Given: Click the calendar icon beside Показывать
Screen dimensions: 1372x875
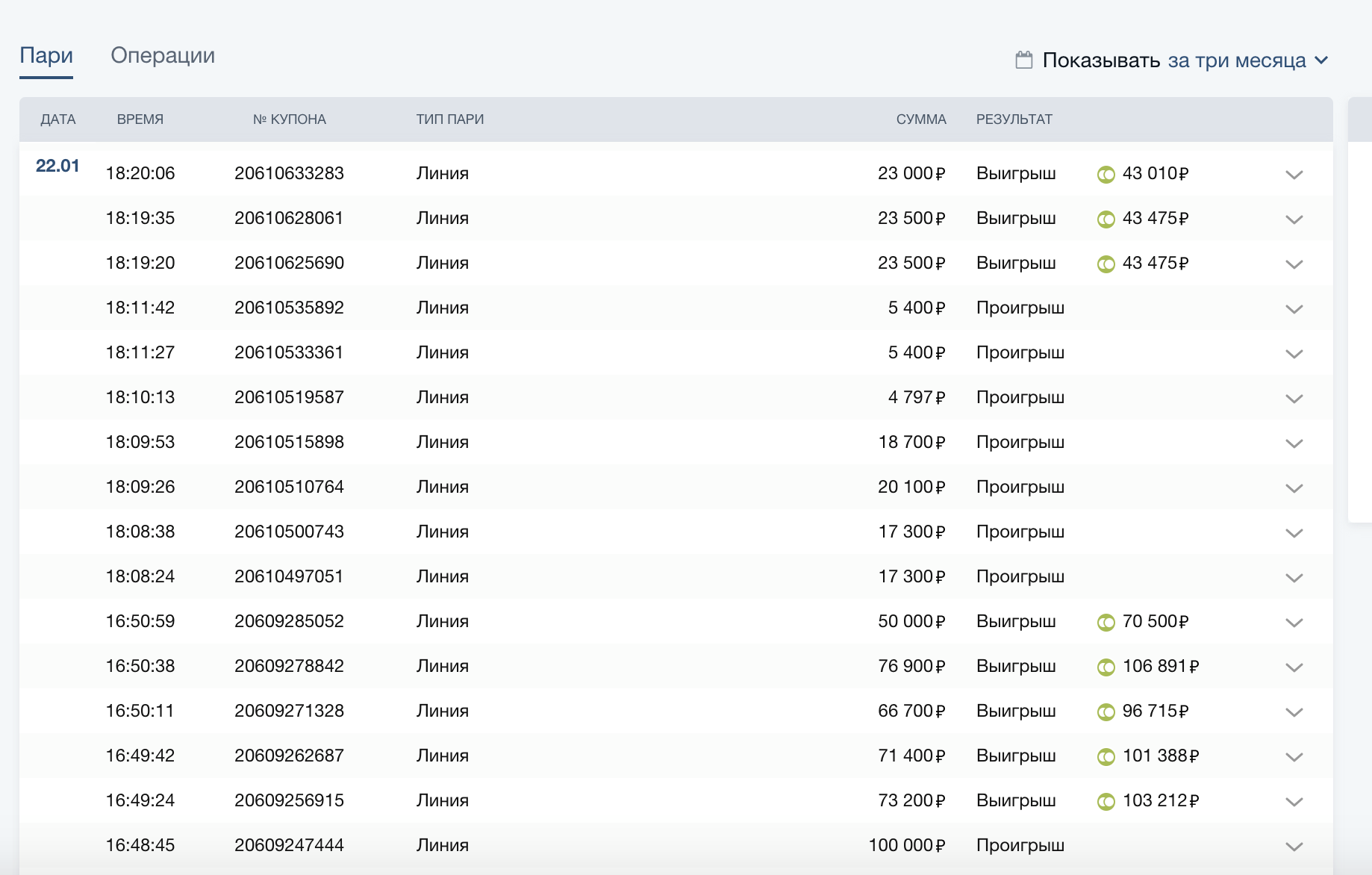Looking at the screenshot, I should click(x=1023, y=60).
